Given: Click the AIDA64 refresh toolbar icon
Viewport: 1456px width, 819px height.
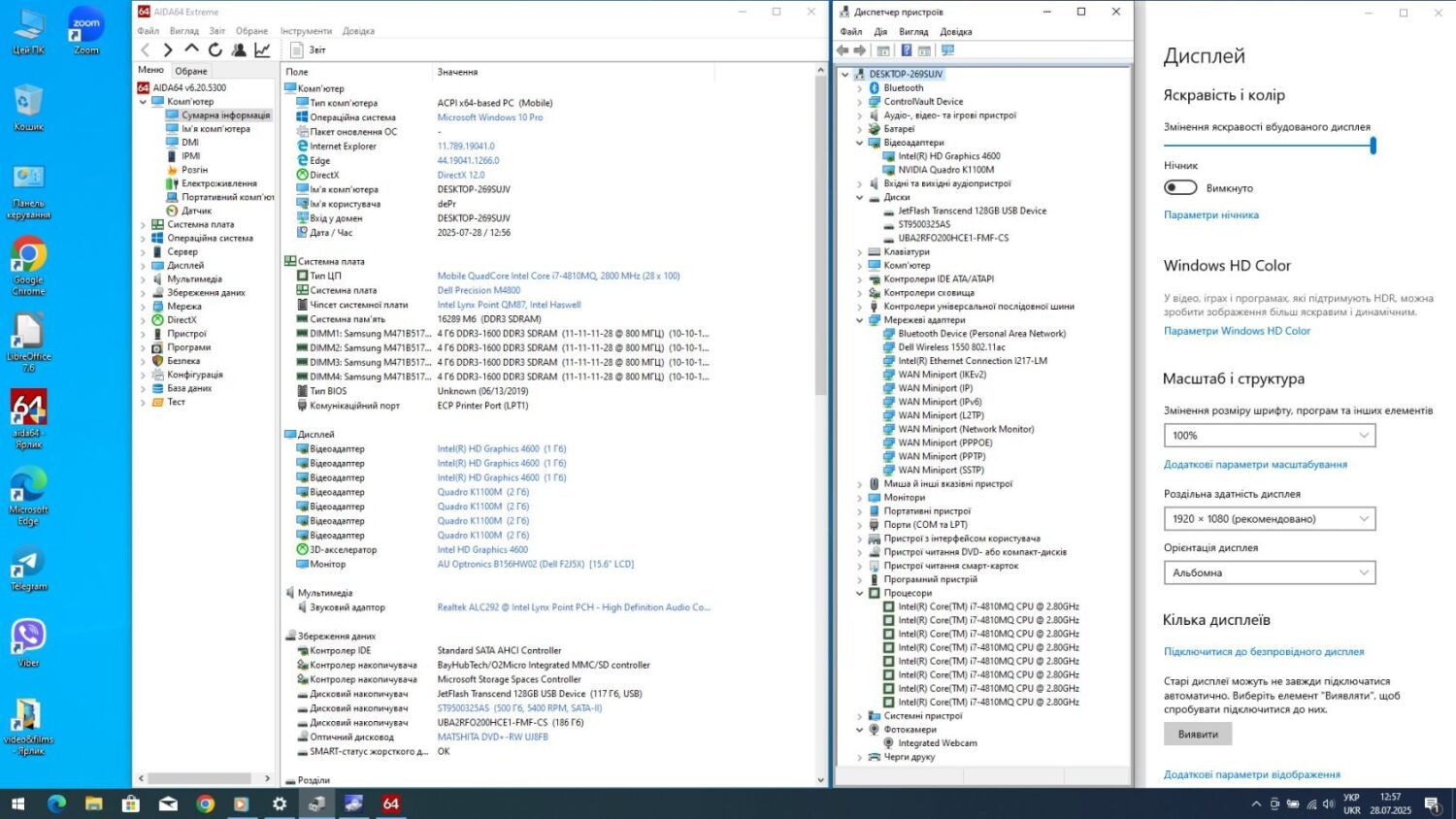Looking at the screenshot, I should coord(215,49).
